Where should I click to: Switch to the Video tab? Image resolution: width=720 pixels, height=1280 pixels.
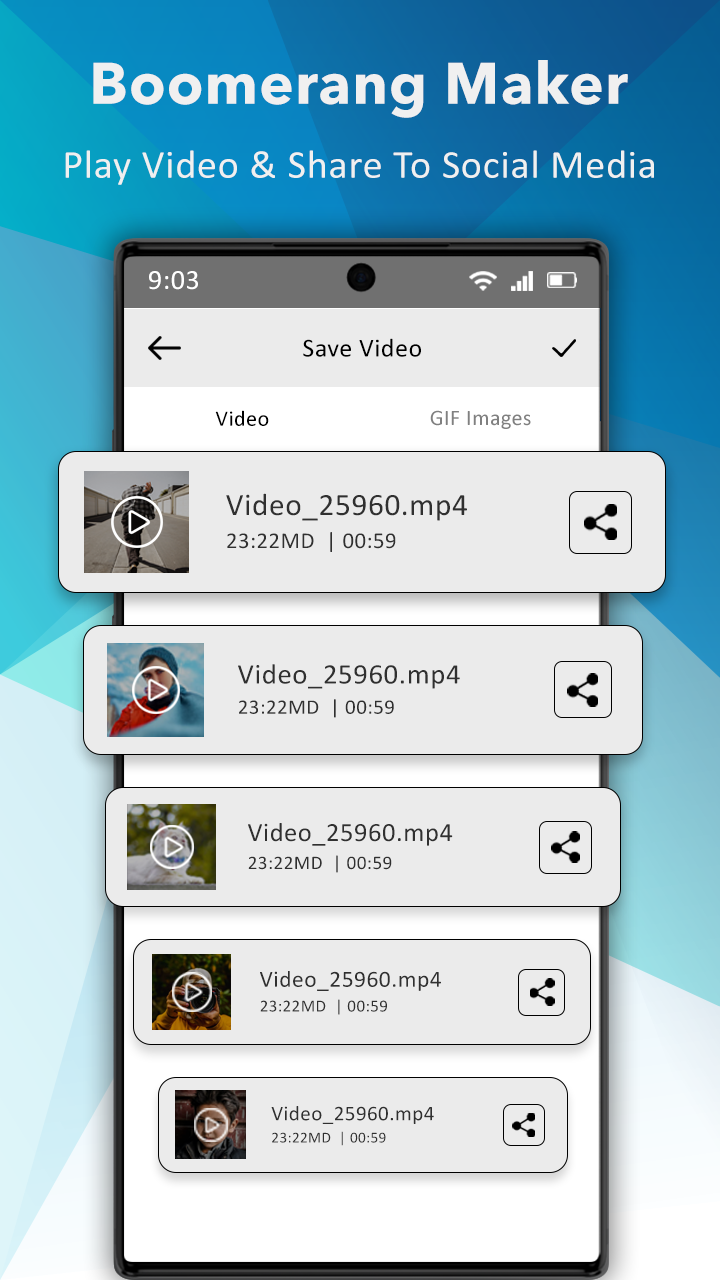(x=242, y=419)
